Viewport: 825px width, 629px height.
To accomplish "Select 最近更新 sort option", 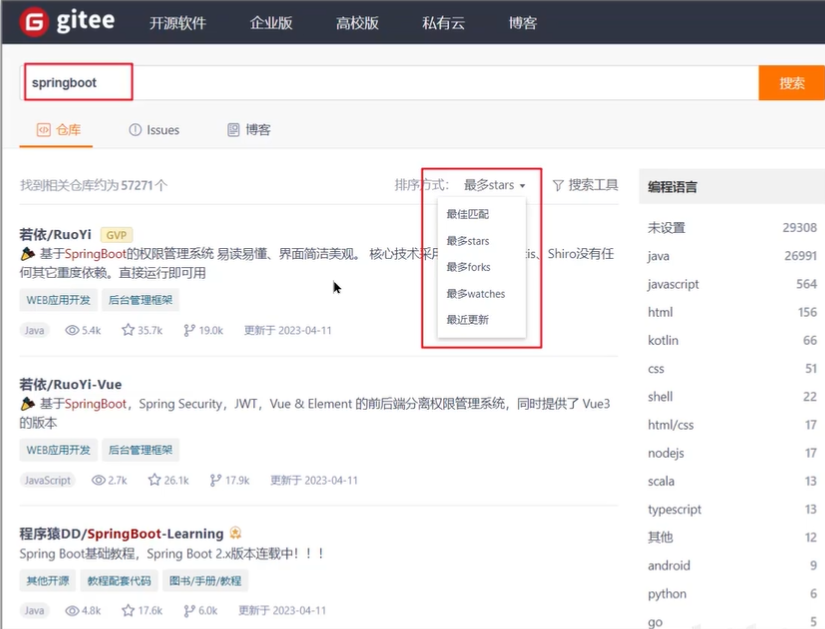I will pyautogui.click(x=467, y=320).
